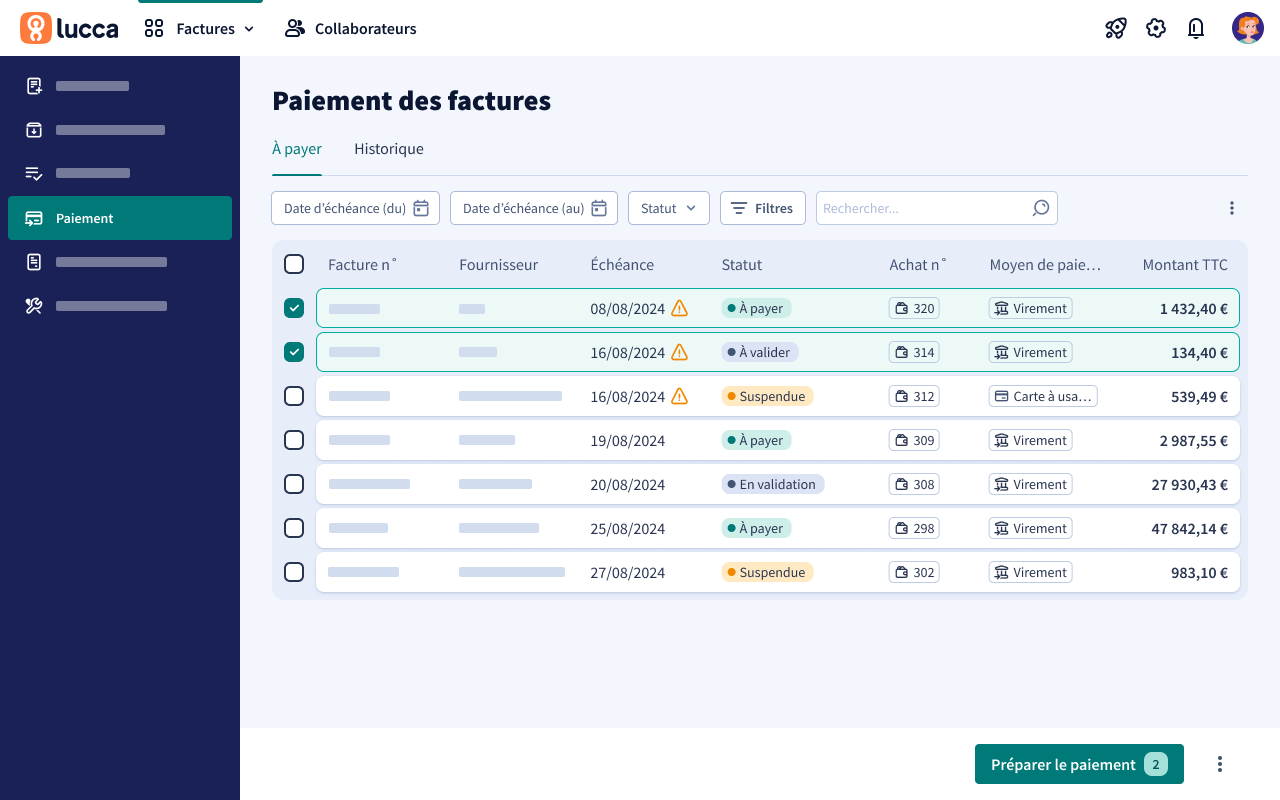Open notifications bell
The width and height of the screenshot is (1280, 800).
(x=1196, y=28)
